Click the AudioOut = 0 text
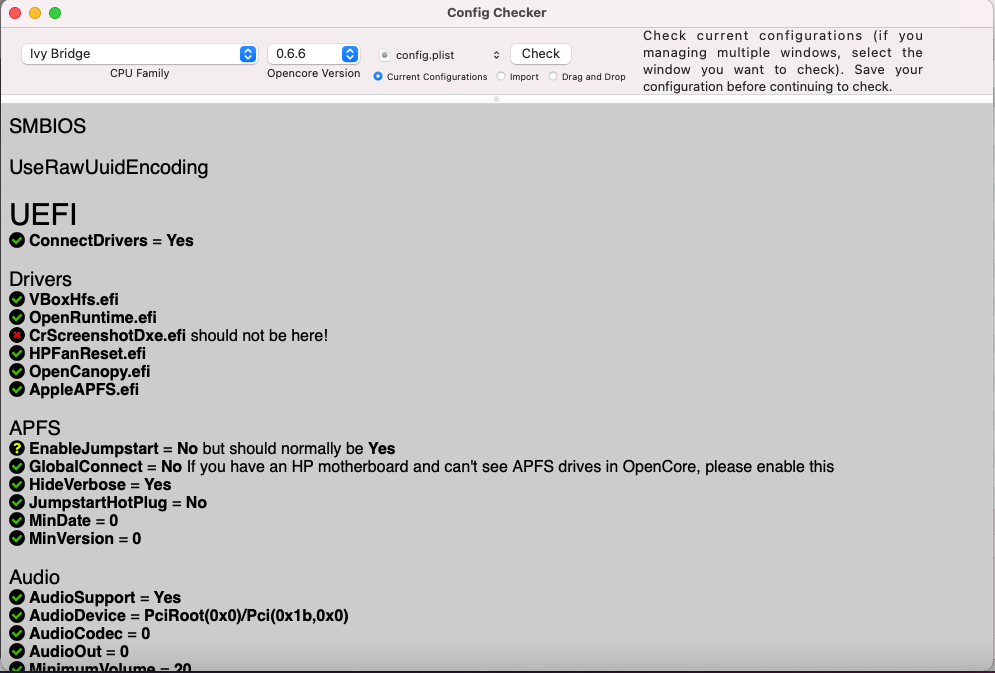Screen dimensions: 995x673 click(79, 651)
